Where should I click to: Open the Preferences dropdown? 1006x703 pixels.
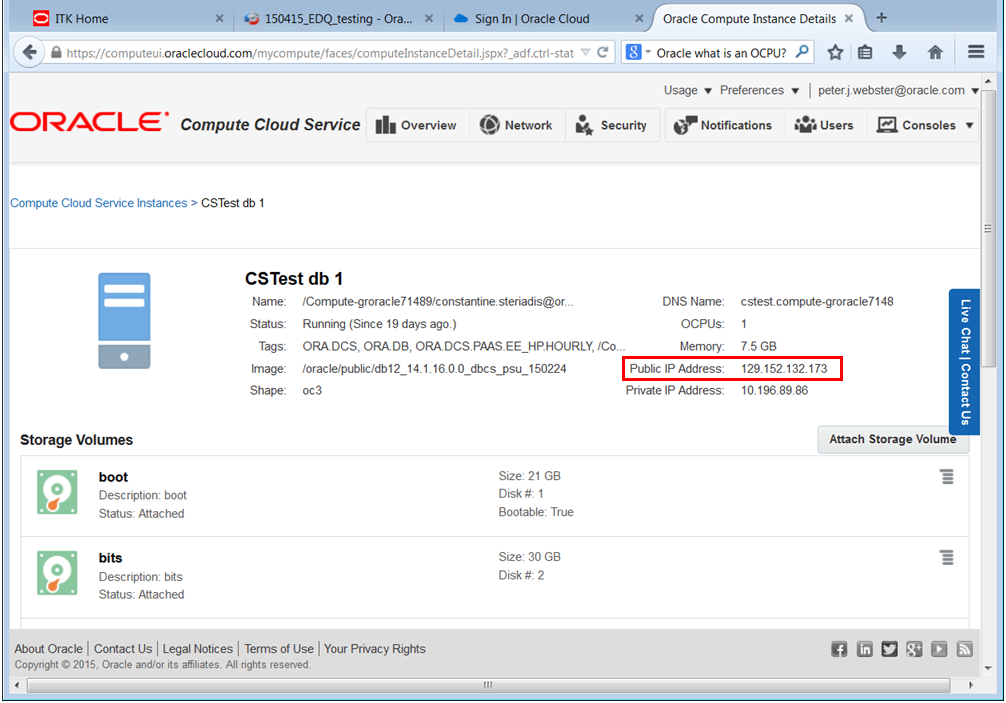pyautogui.click(x=759, y=90)
